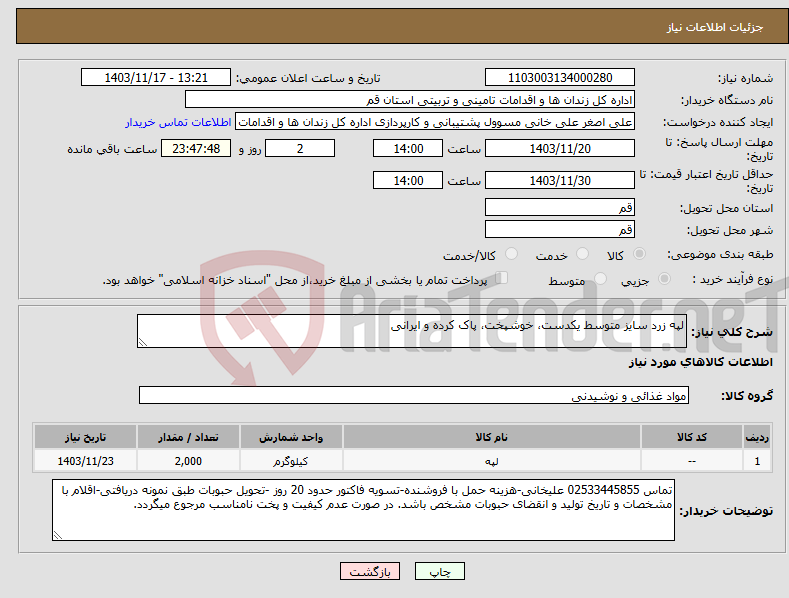Select the خدمت radio button
Viewport: 789px width, 598px height.
[582, 254]
